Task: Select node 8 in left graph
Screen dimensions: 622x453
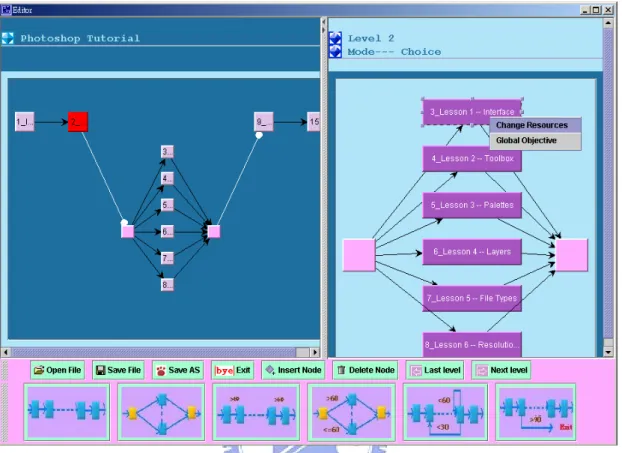Action: click(167, 284)
